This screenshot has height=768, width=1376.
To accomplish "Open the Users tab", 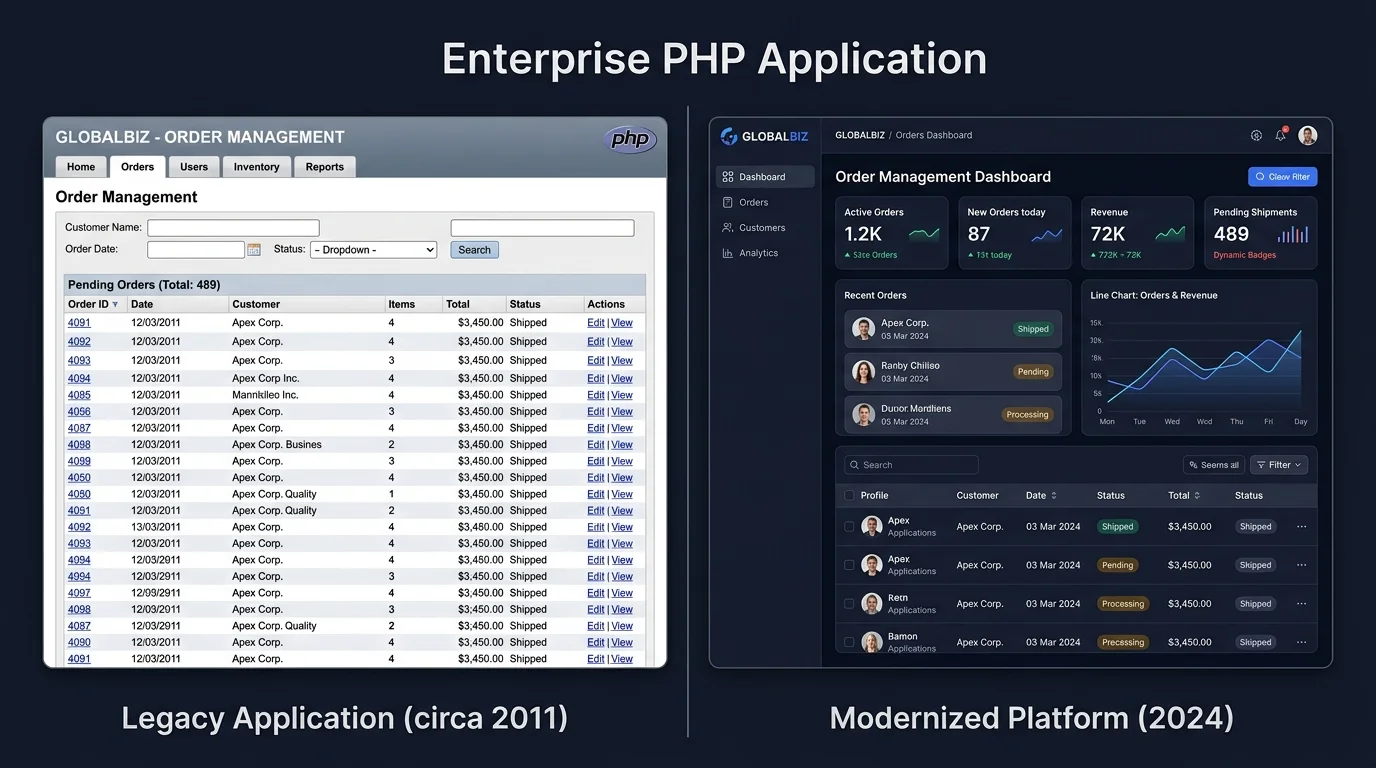I will 194,167.
